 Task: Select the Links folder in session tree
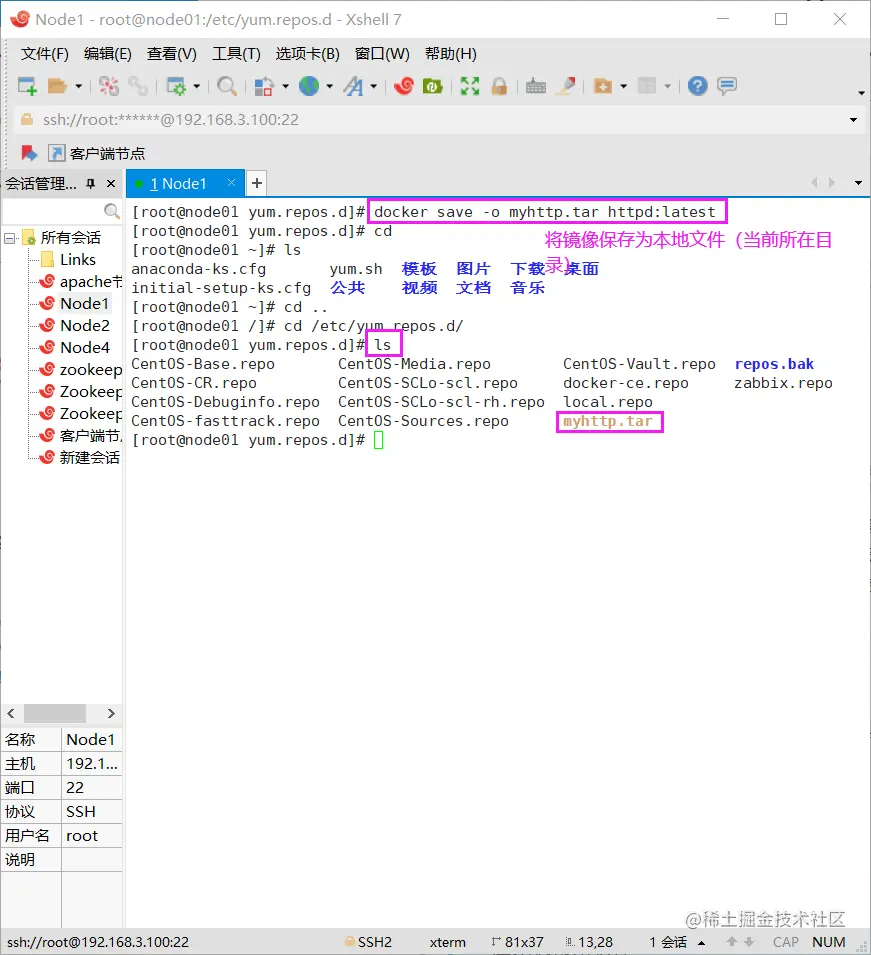pyautogui.click(x=77, y=260)
